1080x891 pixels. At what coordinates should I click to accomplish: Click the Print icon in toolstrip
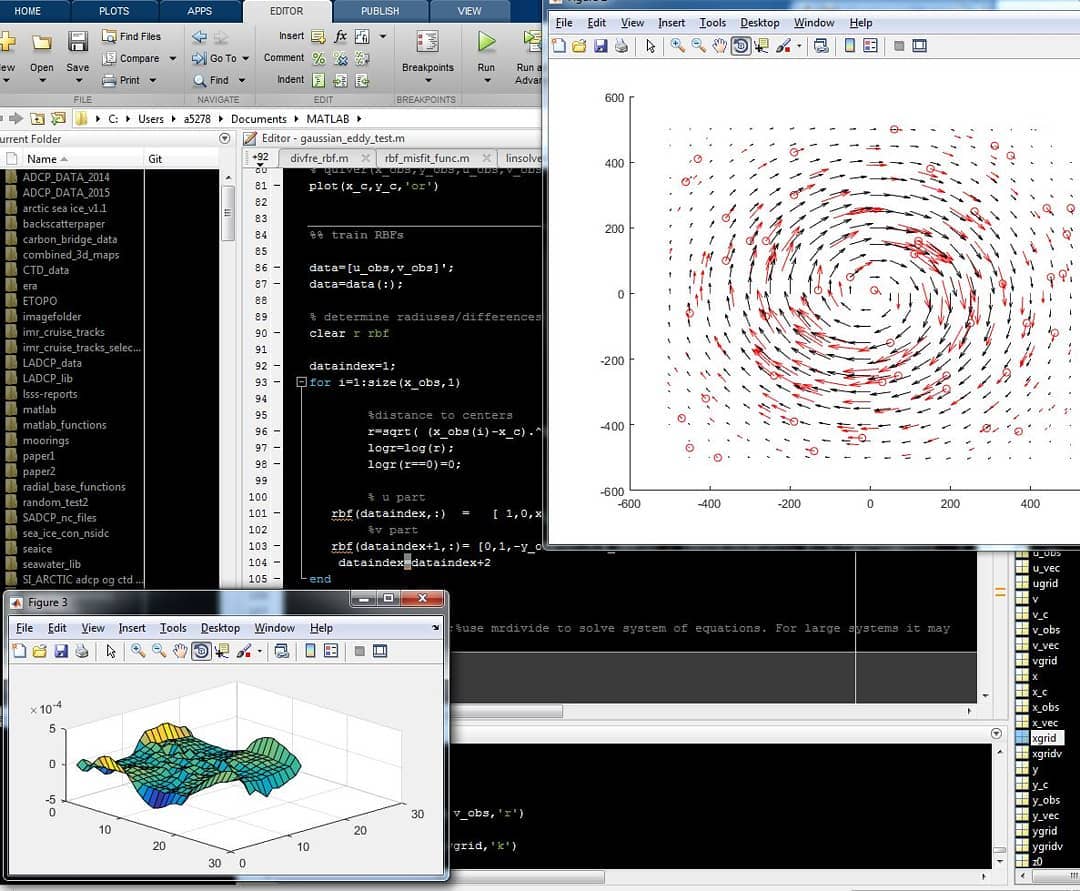[x=109, y=81]
